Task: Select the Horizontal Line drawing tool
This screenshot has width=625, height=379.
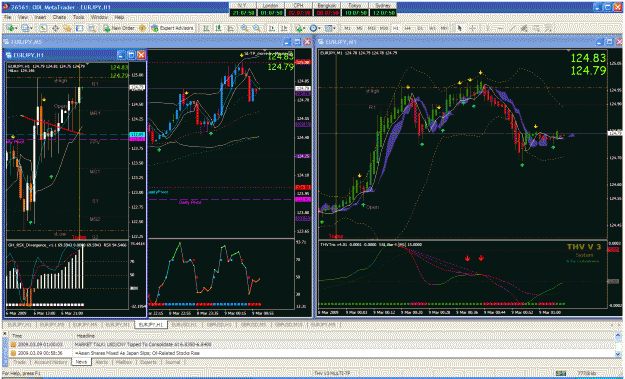Action: (500, 28)
